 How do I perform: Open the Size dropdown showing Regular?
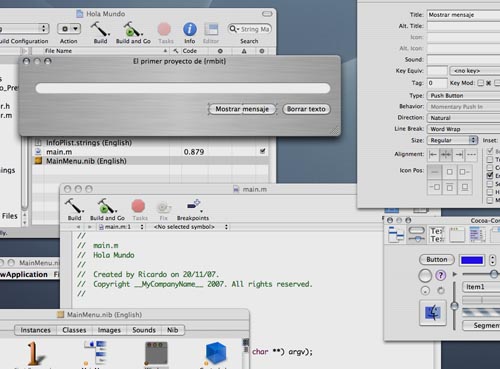coord(452,140)
